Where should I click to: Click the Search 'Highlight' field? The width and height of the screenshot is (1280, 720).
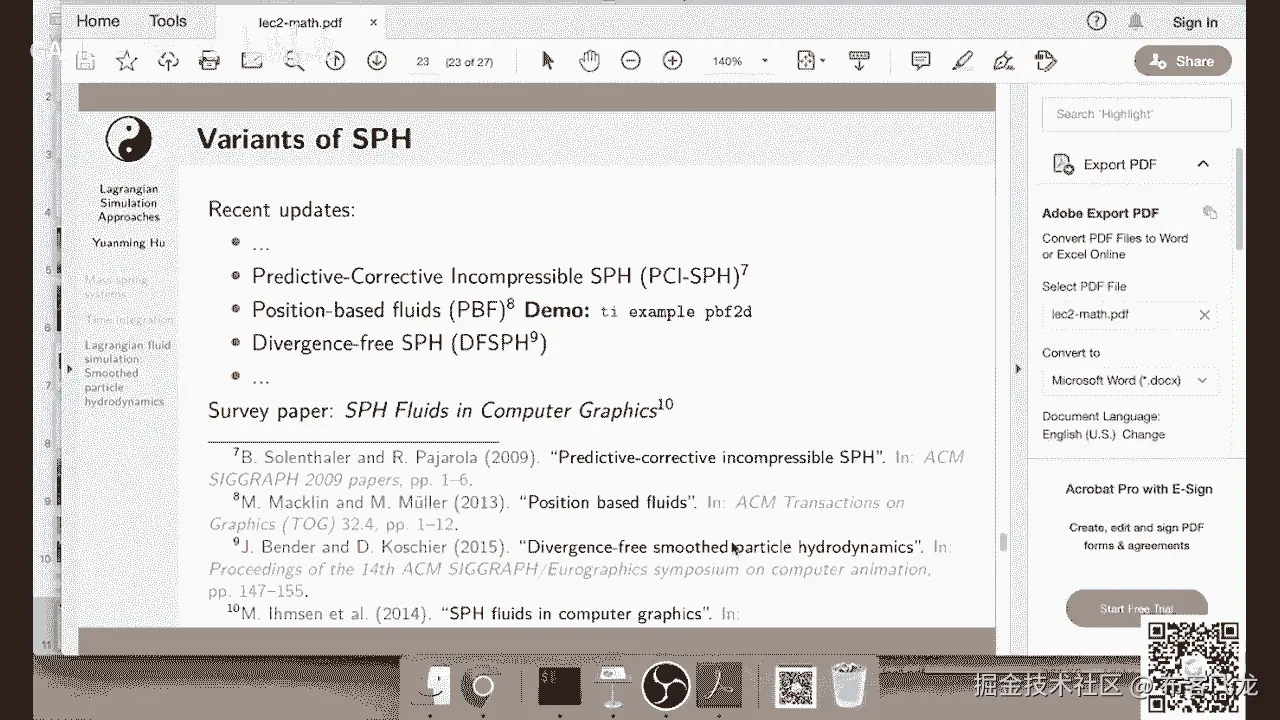(1136, 114)
